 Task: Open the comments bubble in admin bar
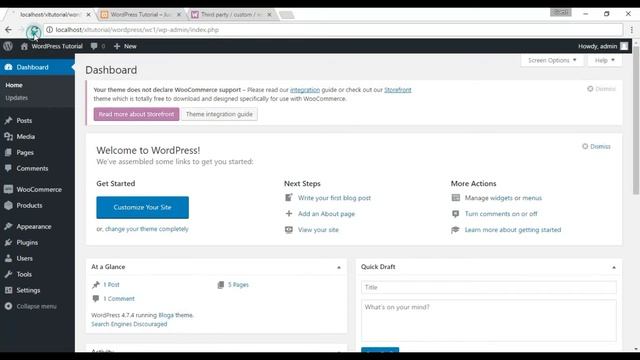click(x=98, y=46)
